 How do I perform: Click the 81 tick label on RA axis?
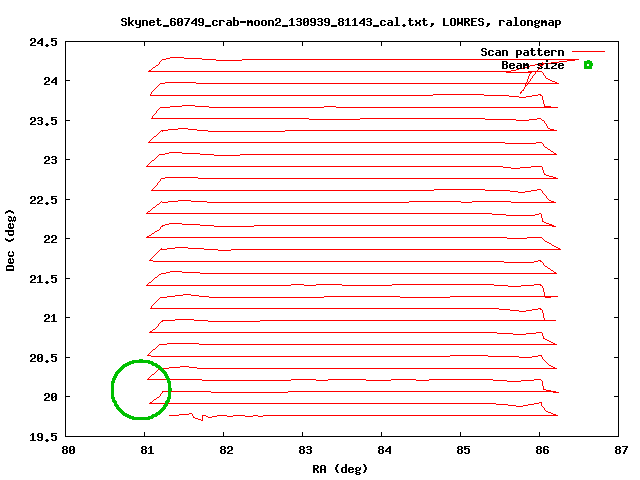(x=147, y=450)
